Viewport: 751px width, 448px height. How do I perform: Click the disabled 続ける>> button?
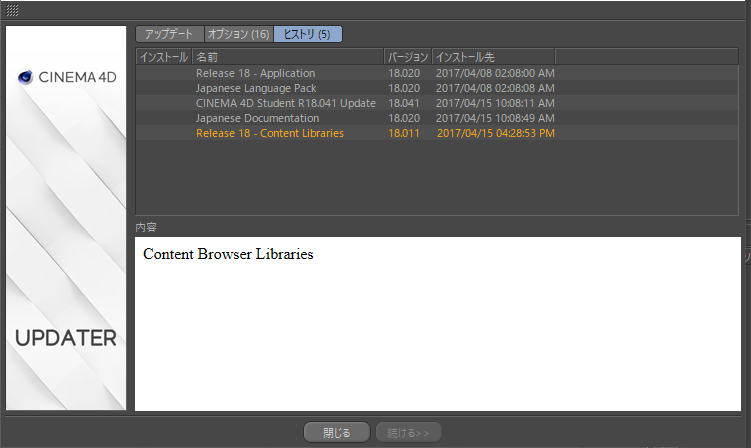tap(409, 433)
